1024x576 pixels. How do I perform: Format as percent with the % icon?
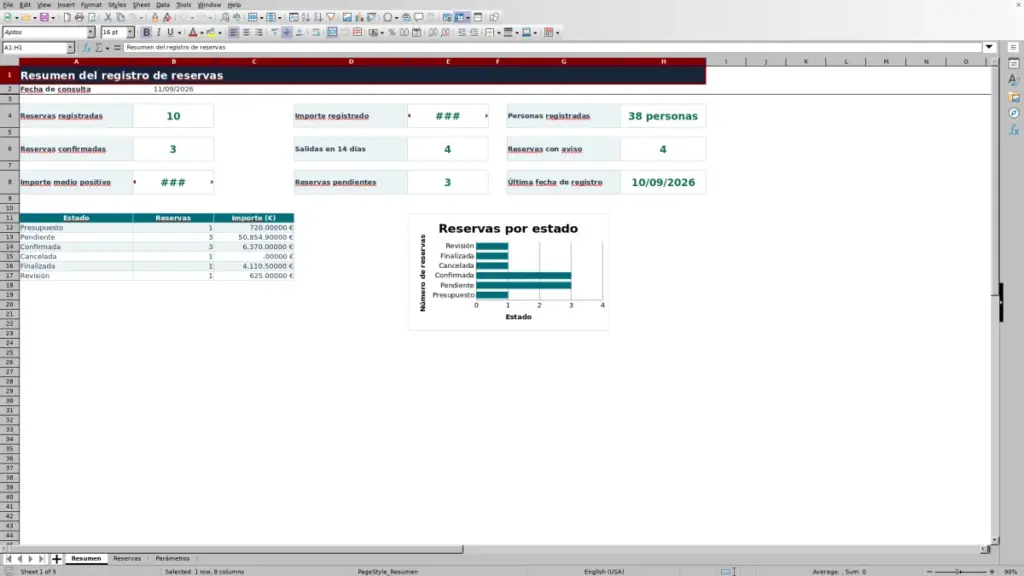click(392, 32)
